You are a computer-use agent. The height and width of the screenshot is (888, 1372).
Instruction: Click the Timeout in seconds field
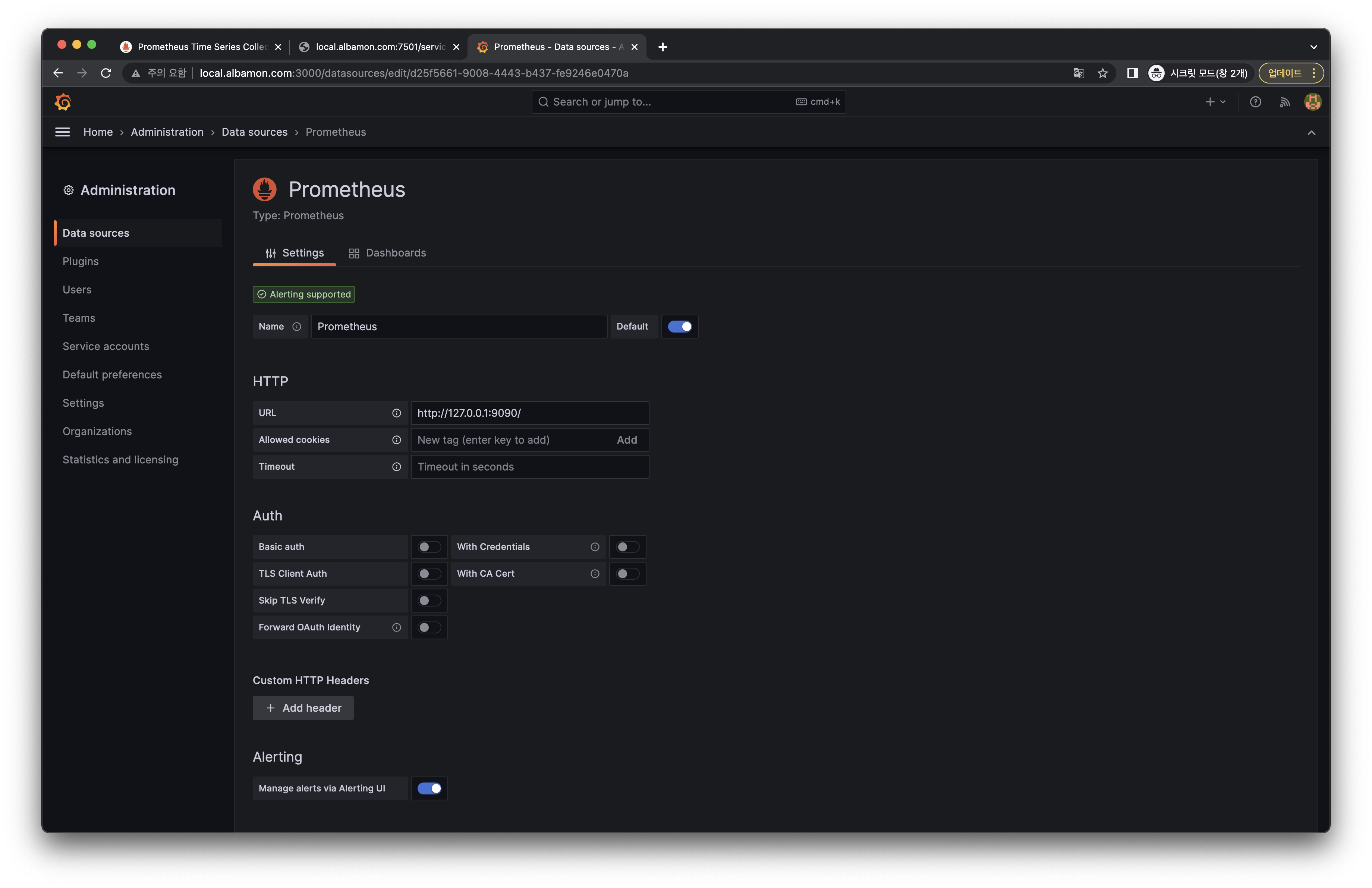[x=529, y=467]
